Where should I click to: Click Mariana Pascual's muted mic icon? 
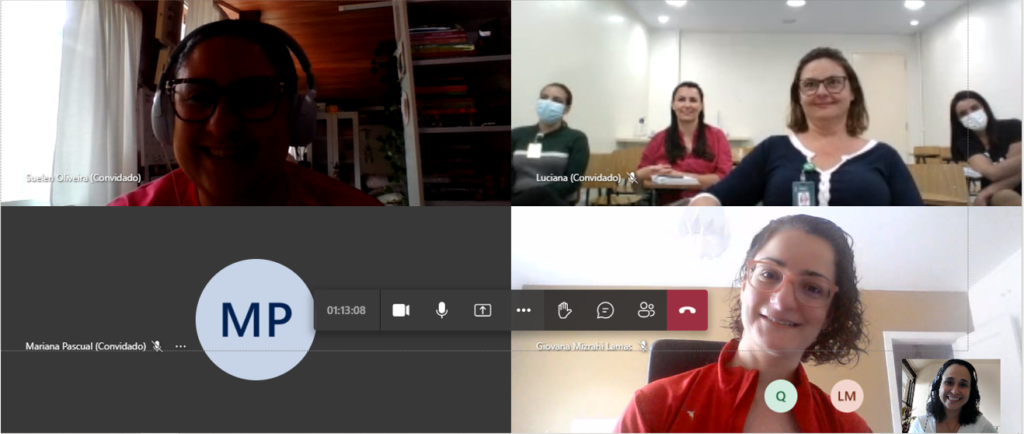tap(157, 346)
